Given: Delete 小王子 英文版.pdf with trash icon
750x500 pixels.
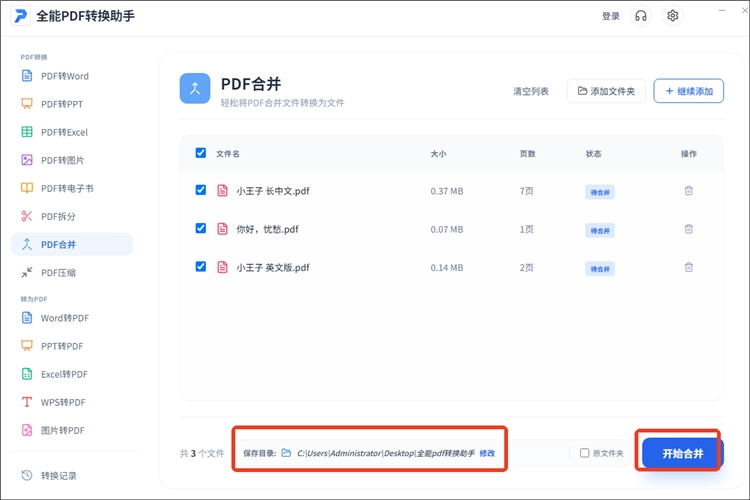Looking at the screenshot, I should point(688,267).
